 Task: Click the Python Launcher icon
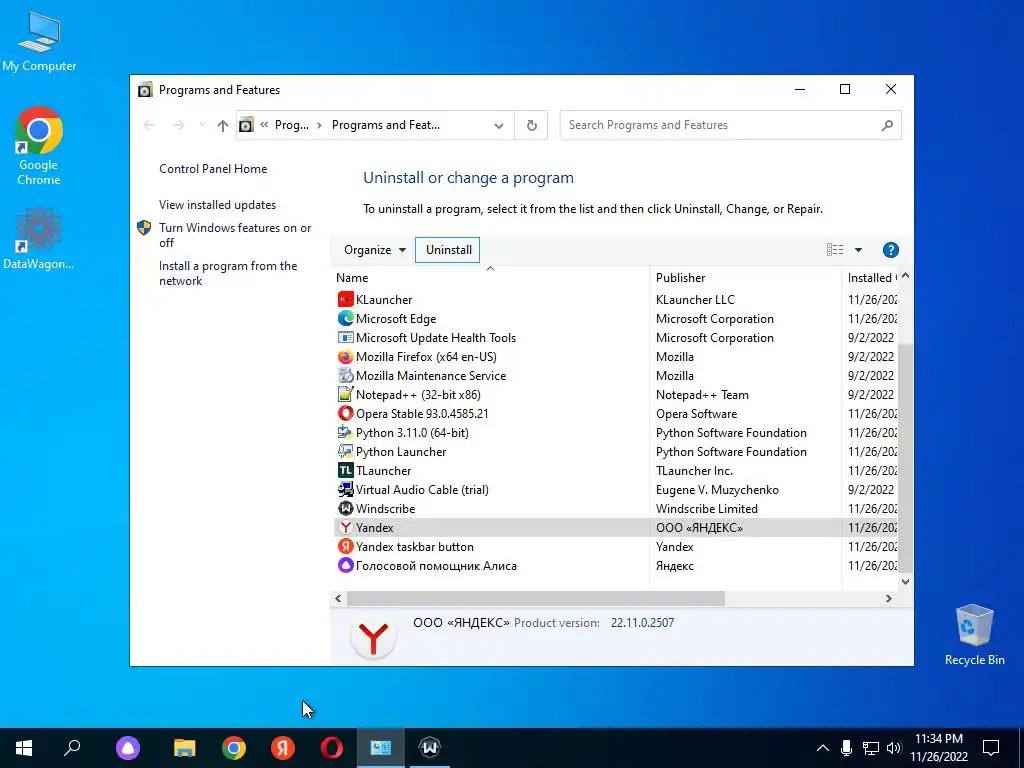345,451
